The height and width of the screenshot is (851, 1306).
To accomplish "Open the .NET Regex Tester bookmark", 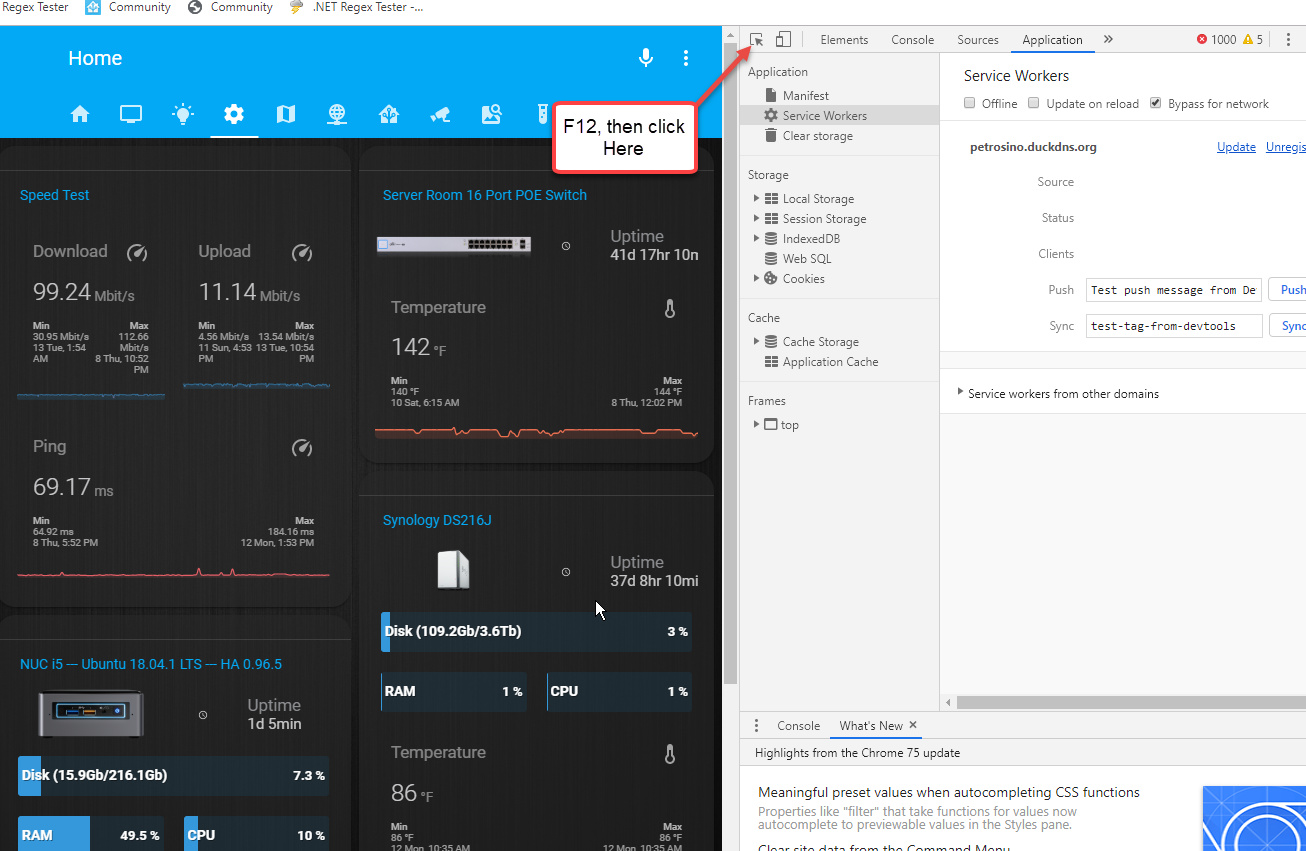I will pos(356,8).
